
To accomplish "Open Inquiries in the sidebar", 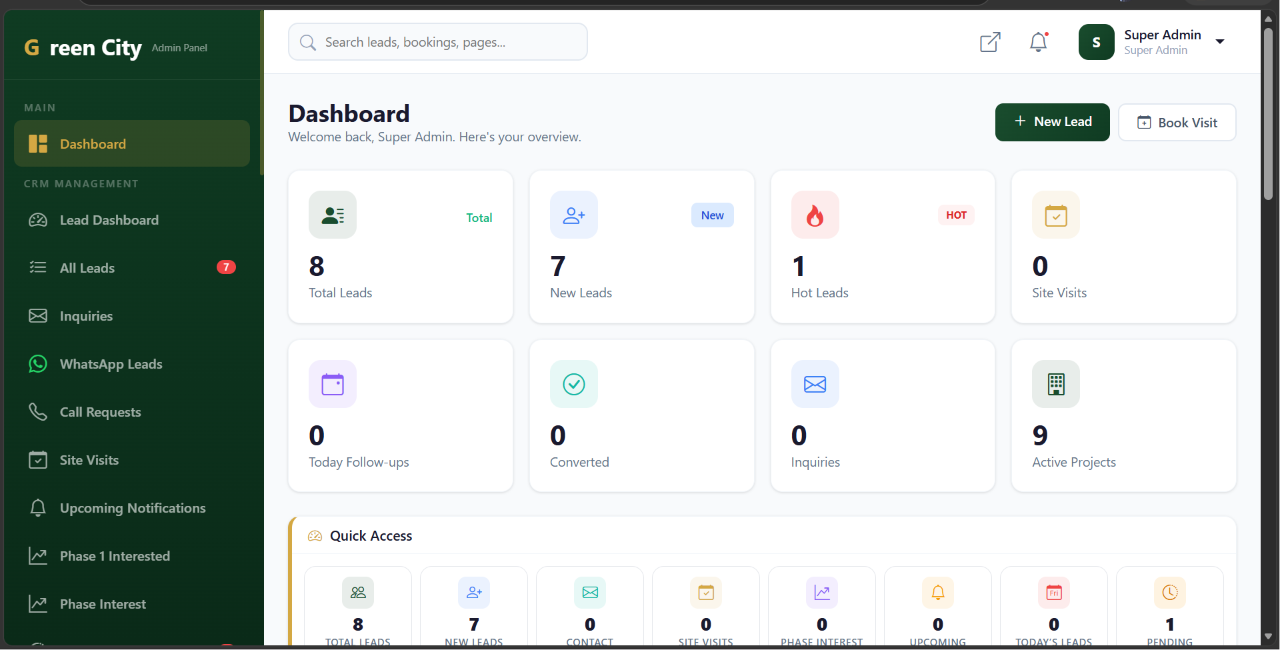I will coord(132,316).
